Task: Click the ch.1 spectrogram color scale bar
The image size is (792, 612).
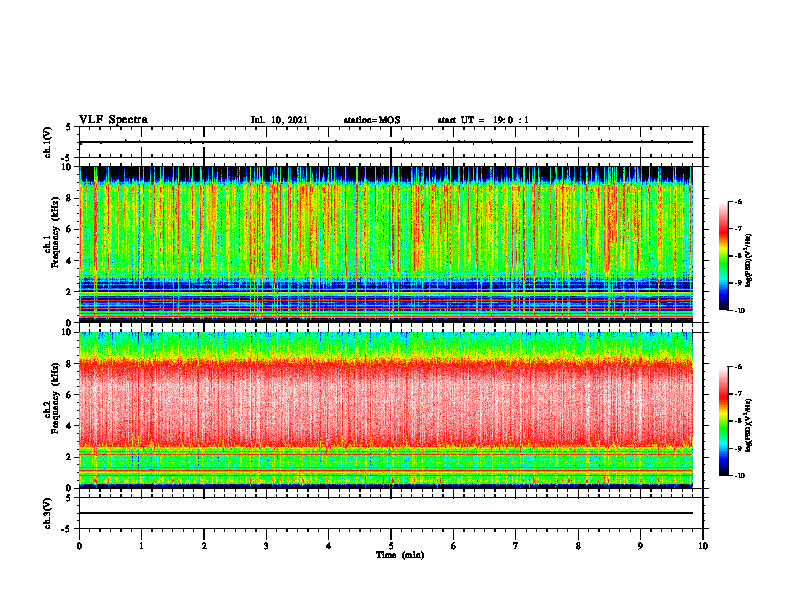Action: tap(723, 256)
